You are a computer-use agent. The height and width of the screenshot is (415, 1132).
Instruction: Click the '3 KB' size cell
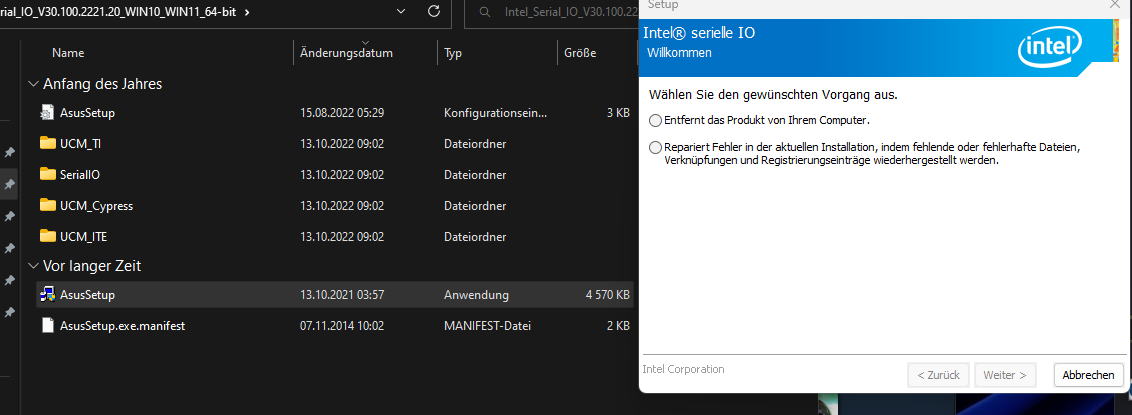point(618,113)
